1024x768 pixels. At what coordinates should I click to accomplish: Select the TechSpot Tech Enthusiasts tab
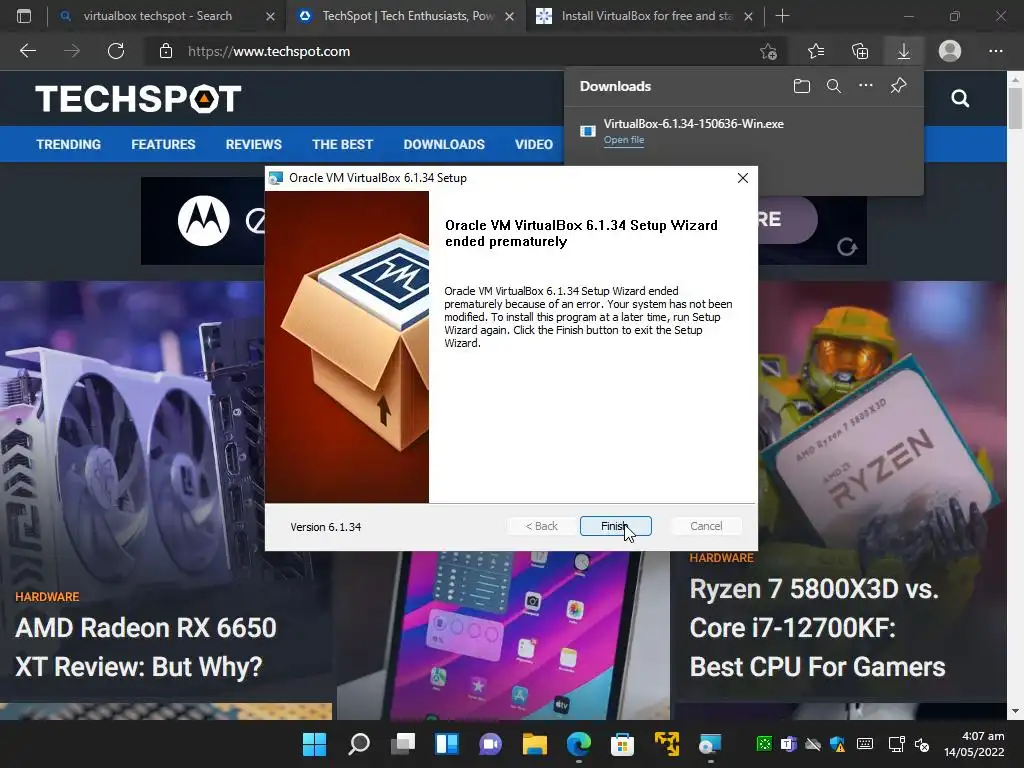408,16
